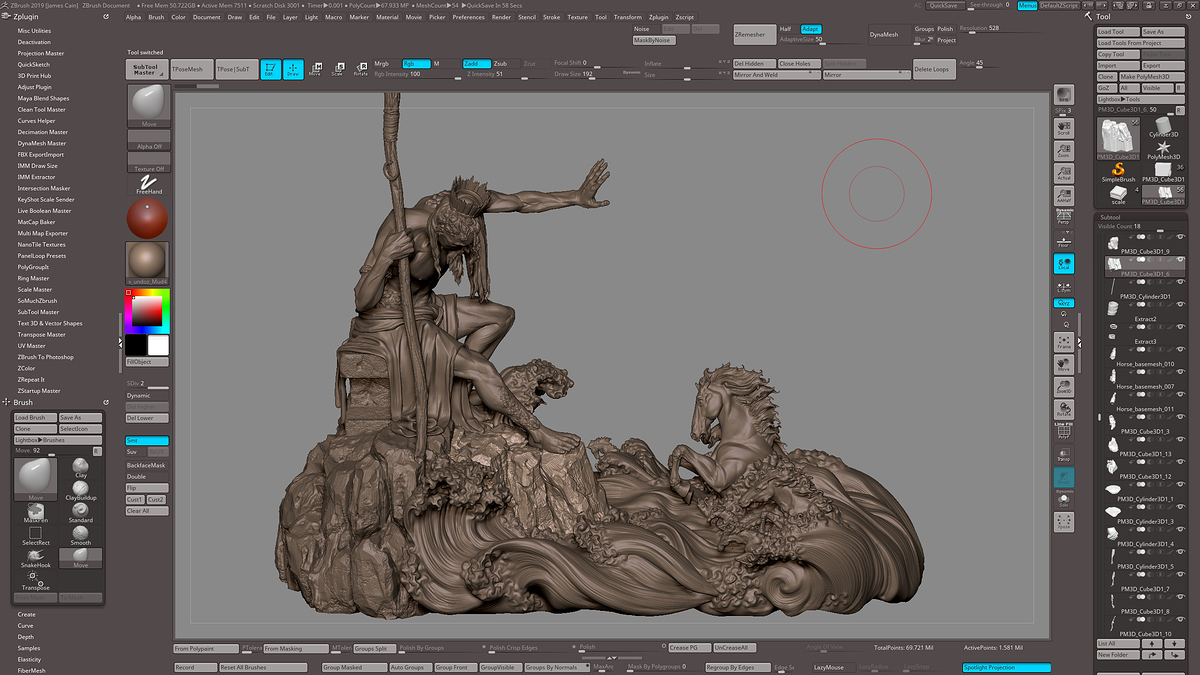Expand the Create section in Brush palette
Image resolution: width=1200 pixels, height=675 pixels.
click(27, 614)
